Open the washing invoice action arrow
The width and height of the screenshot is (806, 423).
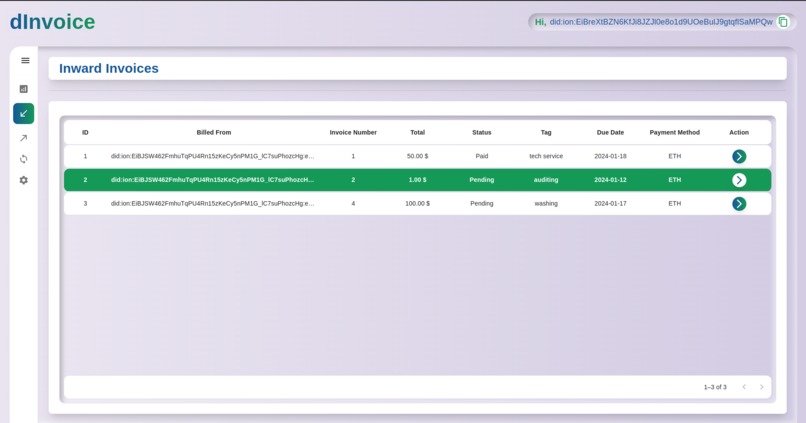tap(739, 204)
